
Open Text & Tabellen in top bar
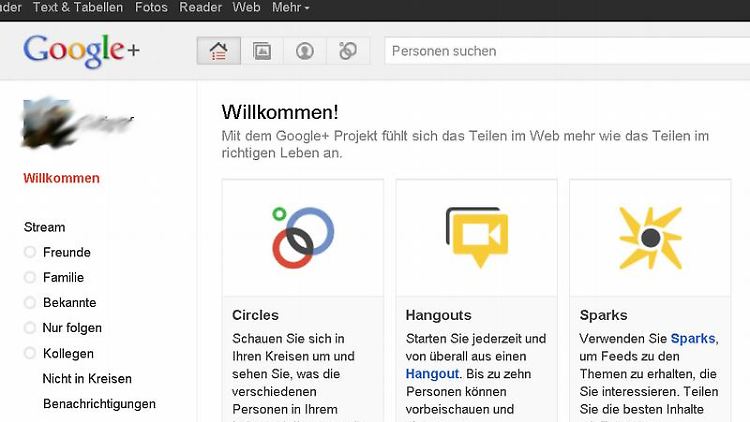[78, 7]
